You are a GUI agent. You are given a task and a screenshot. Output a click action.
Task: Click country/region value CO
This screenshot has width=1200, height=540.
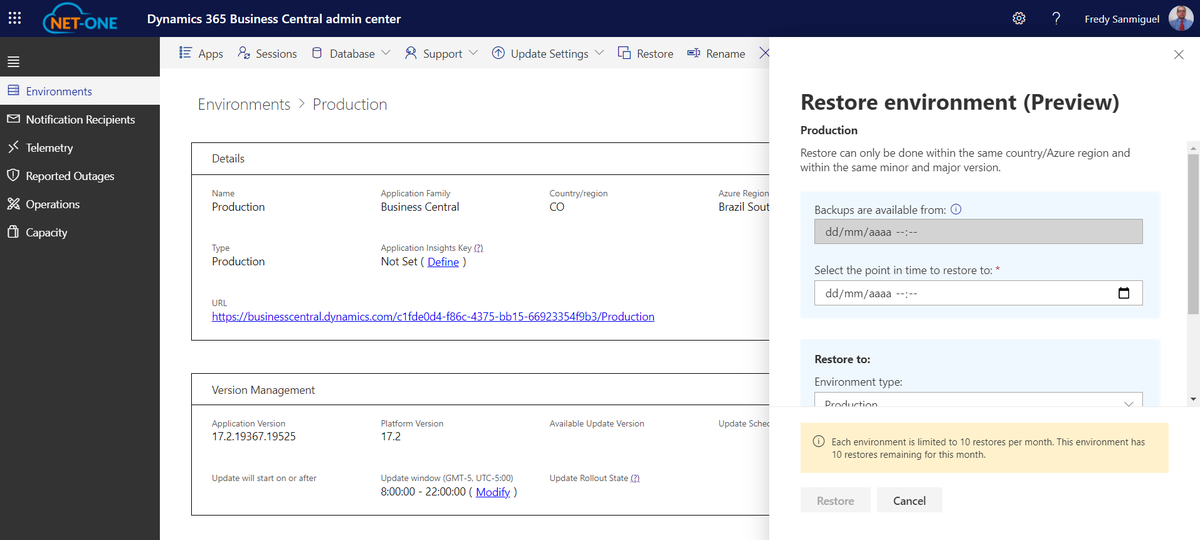click(557, 207)
